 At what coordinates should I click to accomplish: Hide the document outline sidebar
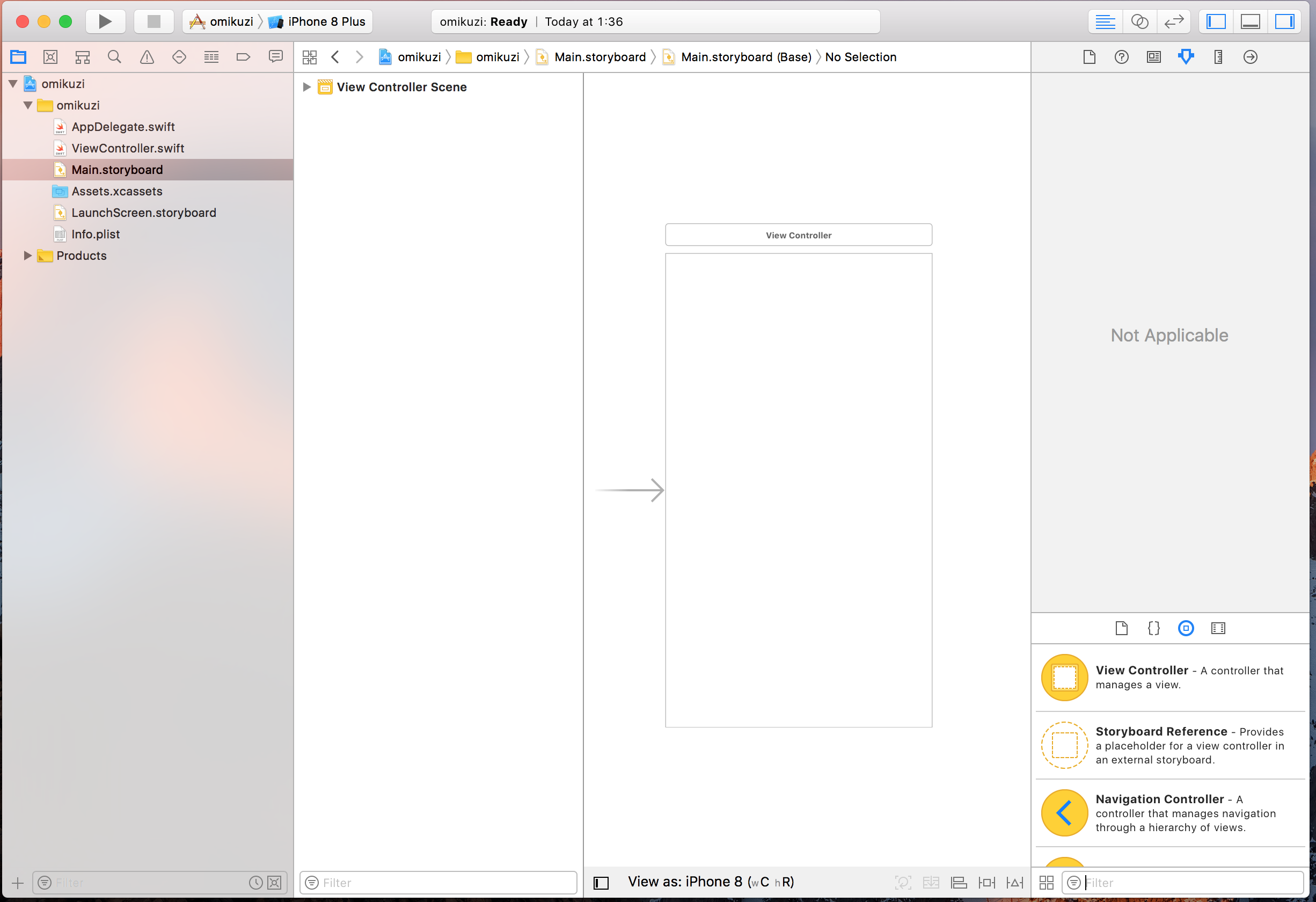[601, 882]
